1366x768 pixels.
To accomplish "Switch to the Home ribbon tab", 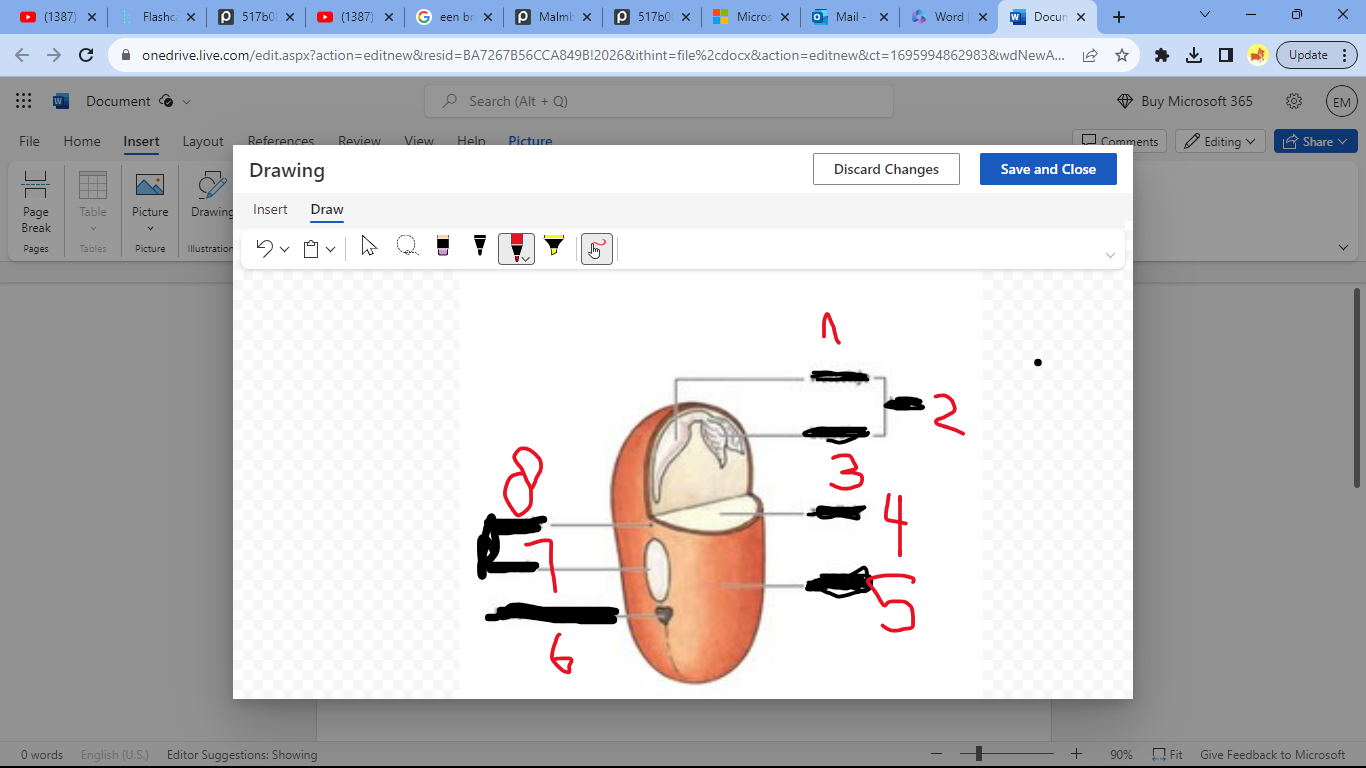I will [x=82, y=141].
